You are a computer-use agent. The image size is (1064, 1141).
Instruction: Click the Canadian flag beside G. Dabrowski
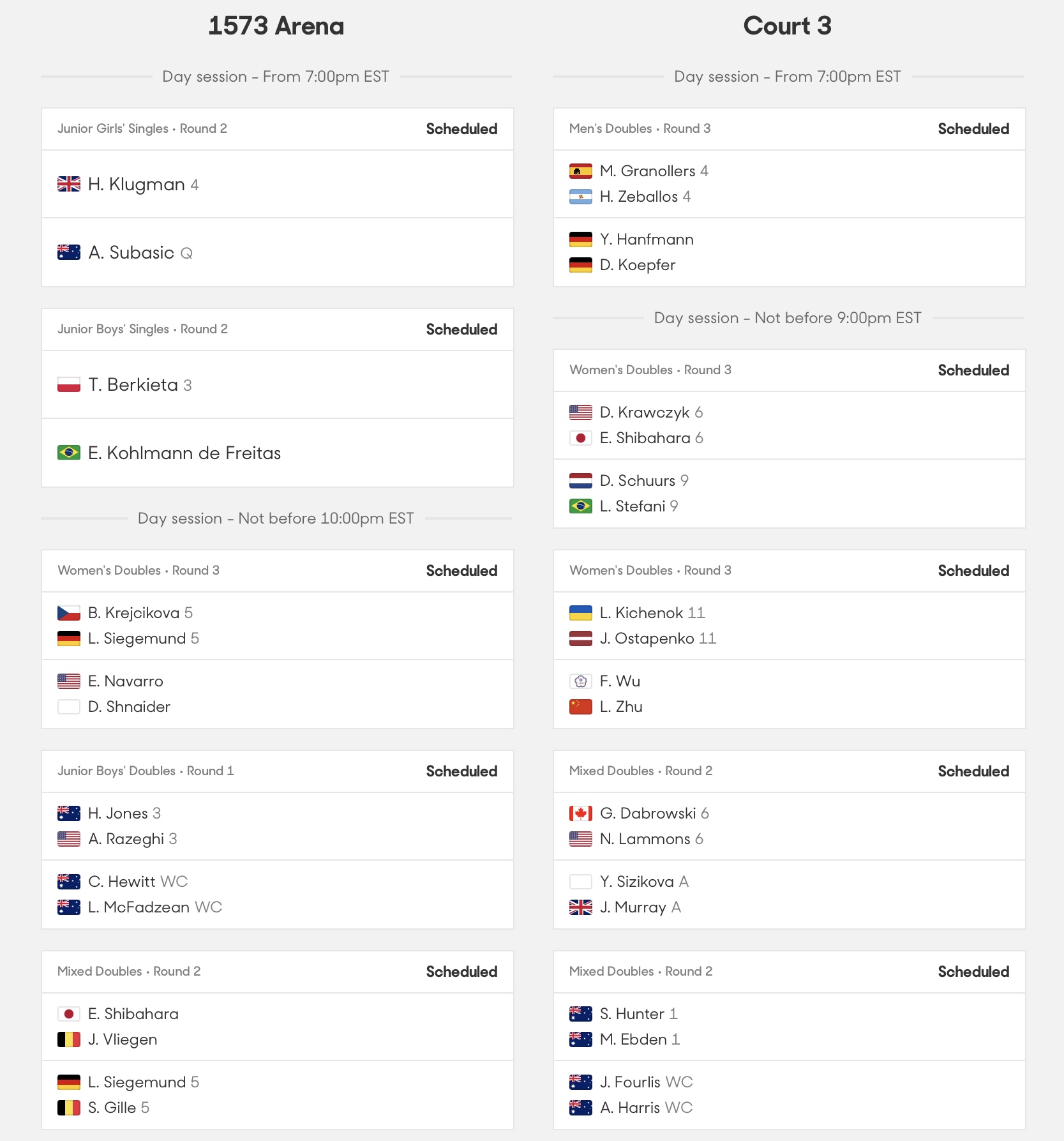[581, 813]
